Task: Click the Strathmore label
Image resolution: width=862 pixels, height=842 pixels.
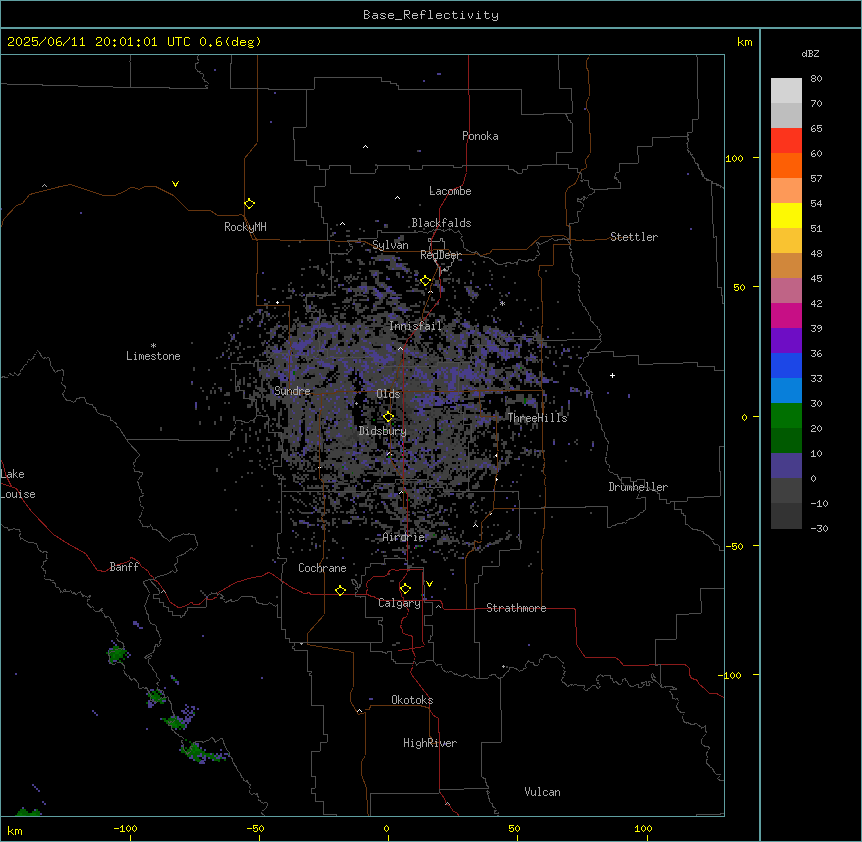Action: 516,608
